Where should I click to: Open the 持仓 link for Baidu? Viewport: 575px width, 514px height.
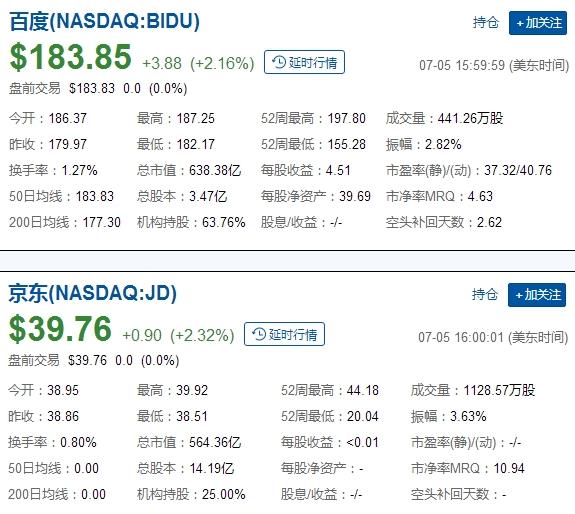486,23
